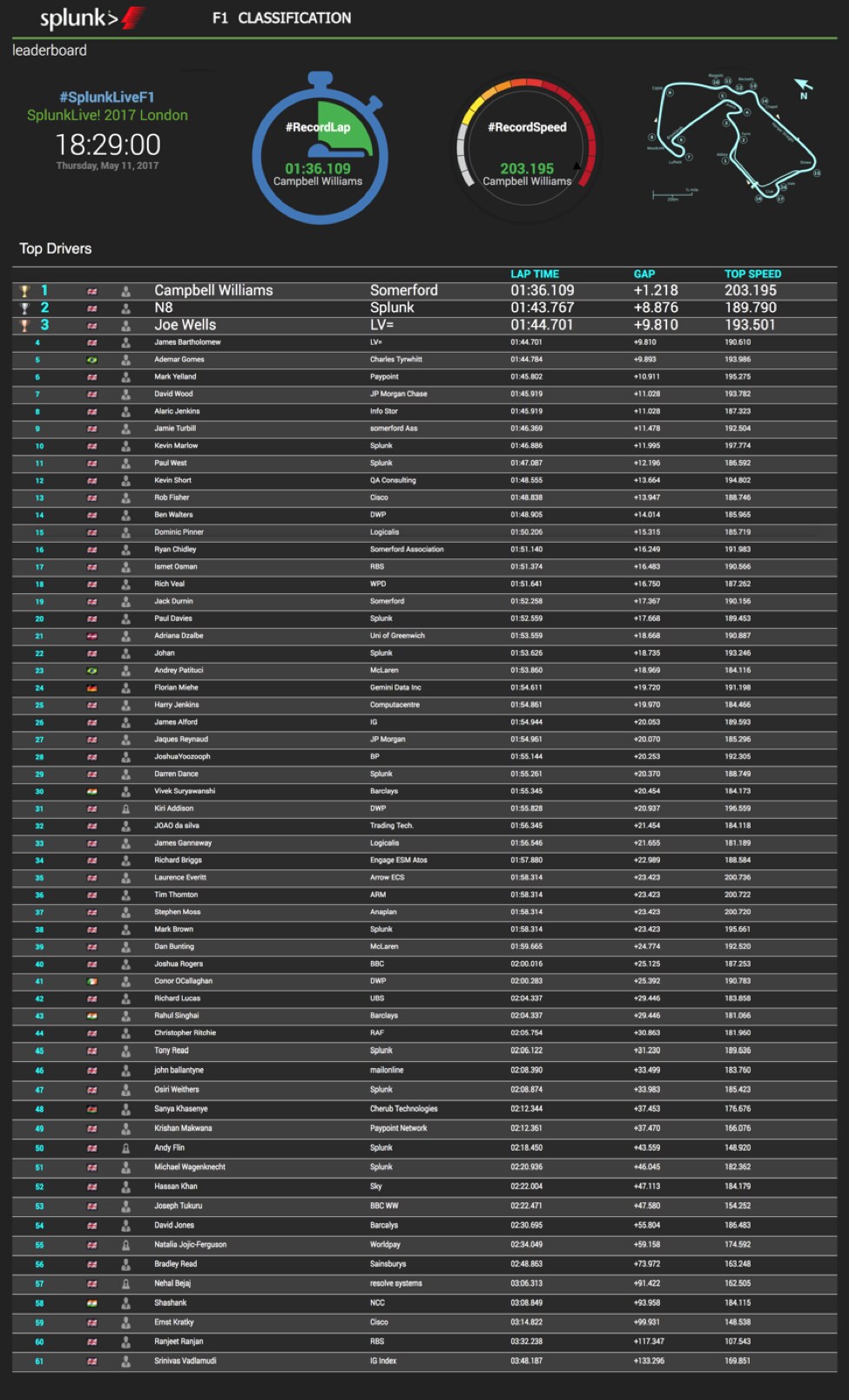Click the bronze trophy beside Joe Wells
This screenshot has height=1400, width=849.
point(24,326)
